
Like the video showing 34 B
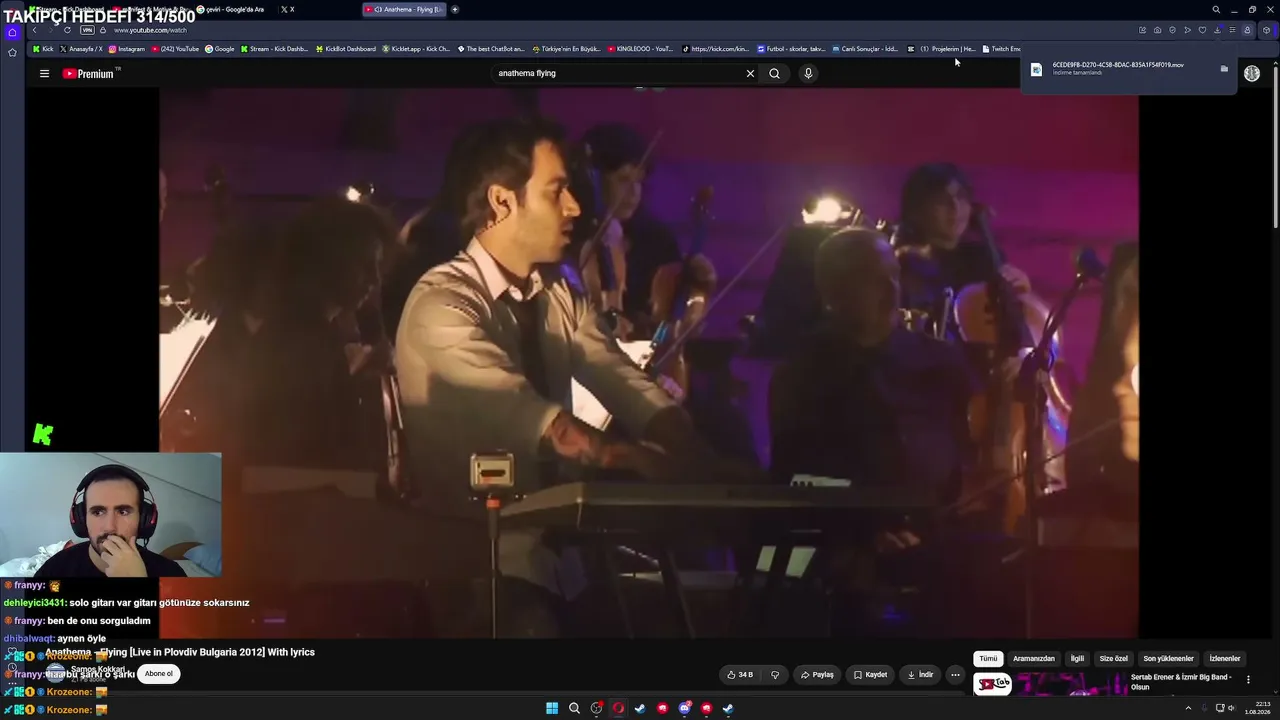tap(740, 675)
